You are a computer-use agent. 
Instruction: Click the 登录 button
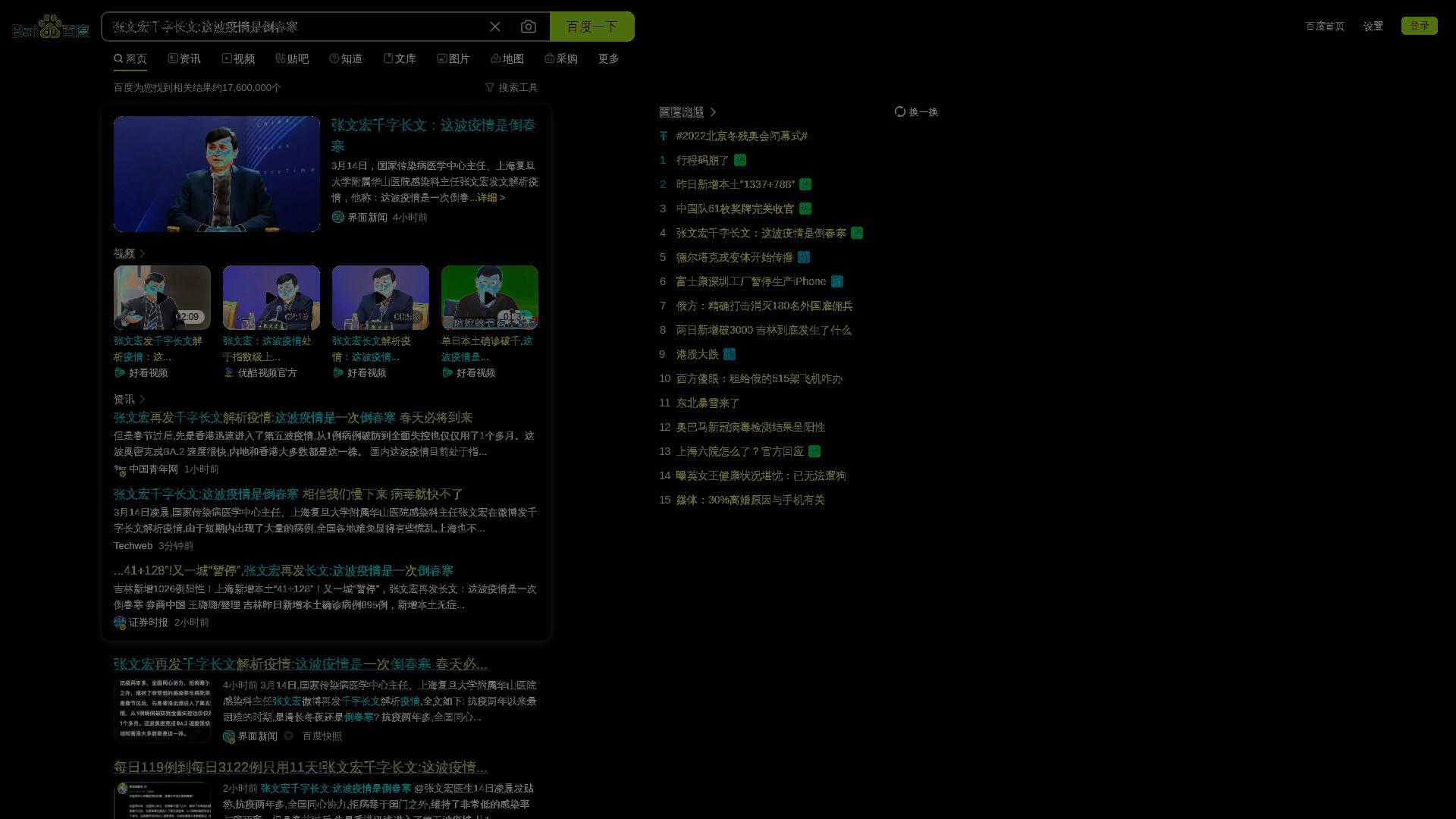(x=1419, y=26)
